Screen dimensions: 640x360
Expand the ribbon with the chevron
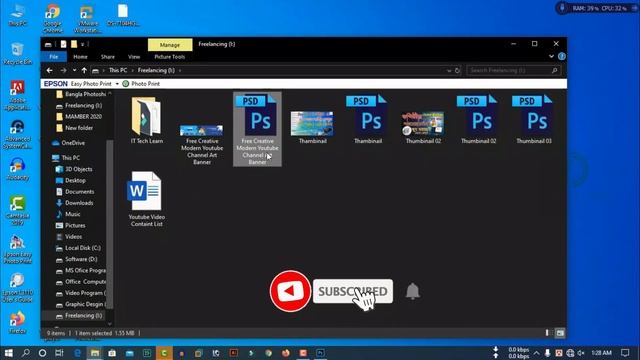551,56
